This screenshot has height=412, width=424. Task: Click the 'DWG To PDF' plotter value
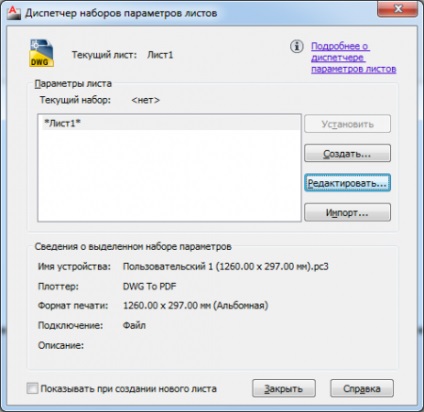coord(149,286)
